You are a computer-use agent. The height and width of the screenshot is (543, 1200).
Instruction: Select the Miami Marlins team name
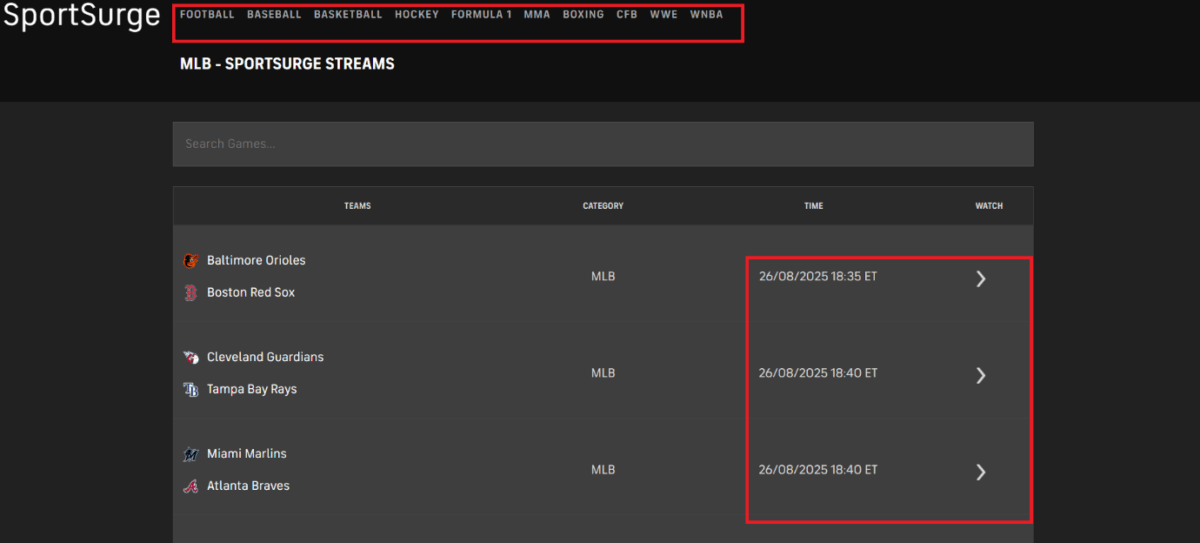[x=247, y=453]
